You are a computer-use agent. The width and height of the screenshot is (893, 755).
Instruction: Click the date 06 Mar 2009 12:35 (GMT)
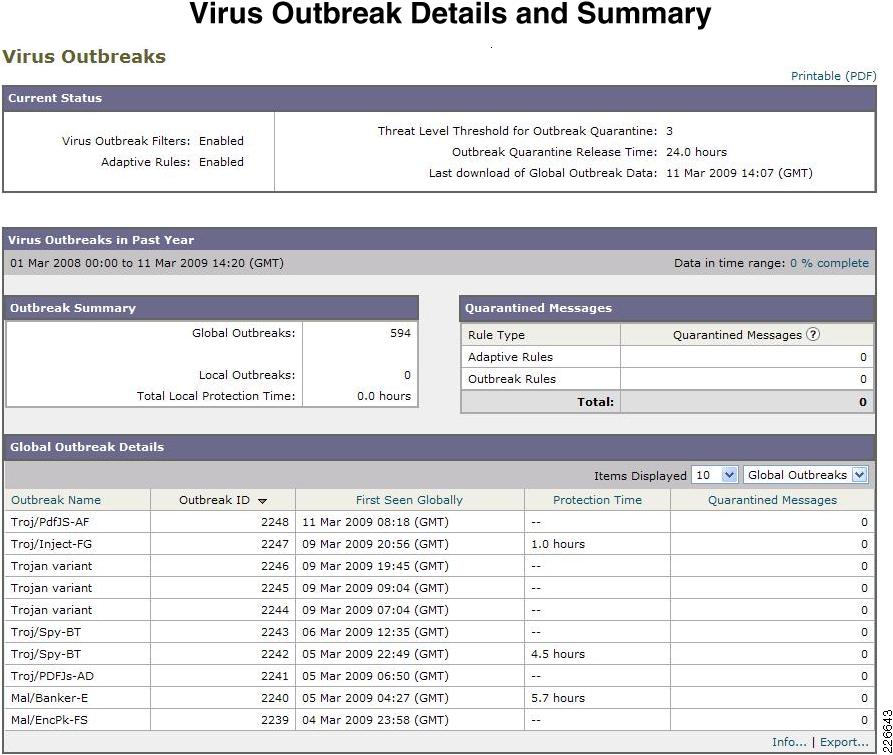tap(375, 632)
